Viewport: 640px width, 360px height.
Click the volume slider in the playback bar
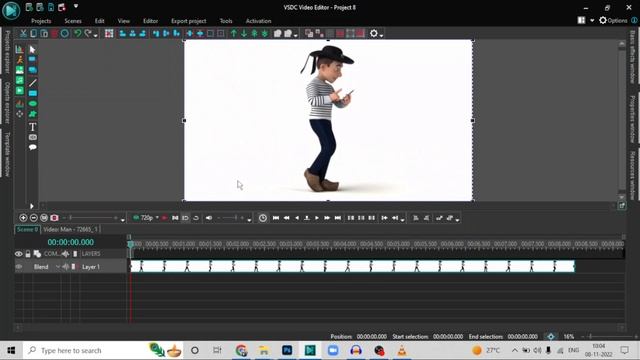(x=231, y=218)
